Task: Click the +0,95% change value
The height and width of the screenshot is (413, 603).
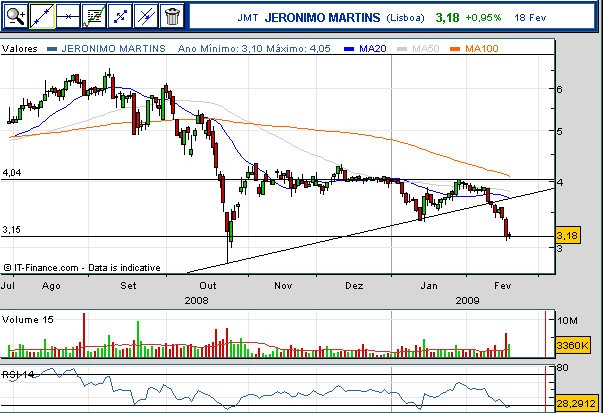Action: click(483, 18)
